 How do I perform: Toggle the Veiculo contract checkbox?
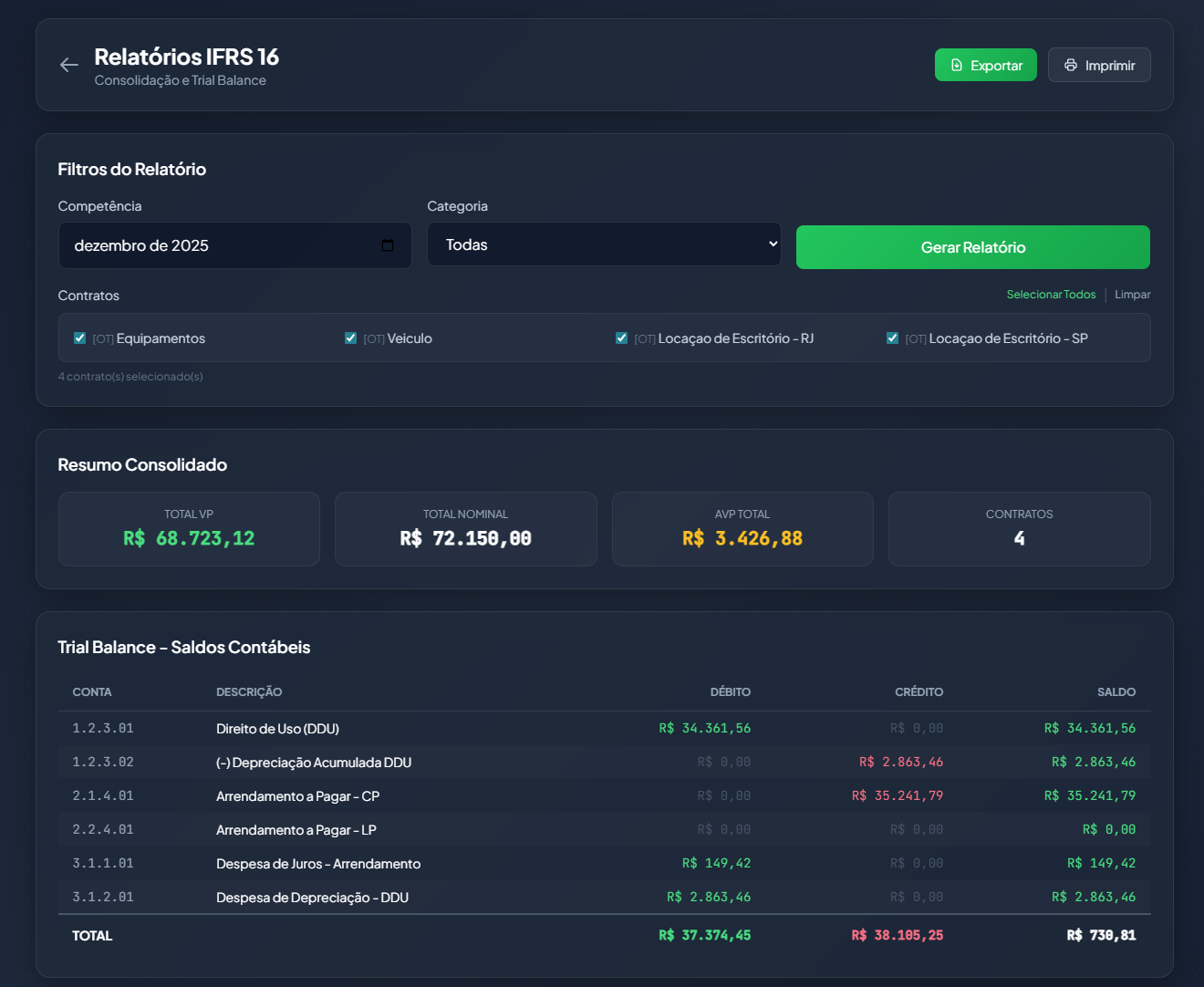pyautogui.click(x=351, y=338)
